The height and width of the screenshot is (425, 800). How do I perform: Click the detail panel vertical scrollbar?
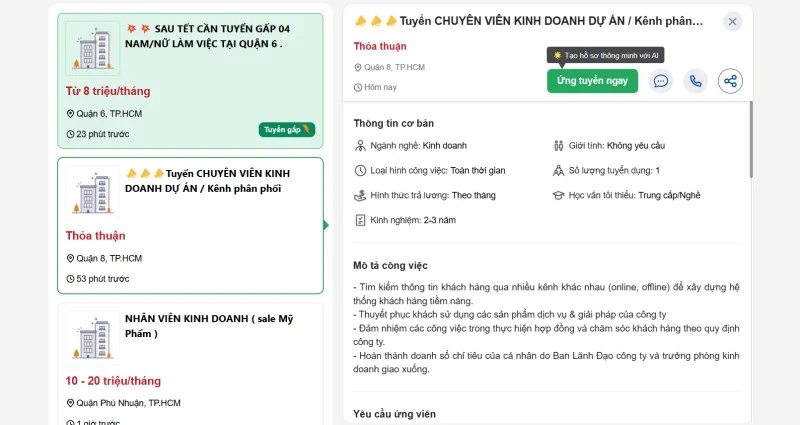[749, 250]
